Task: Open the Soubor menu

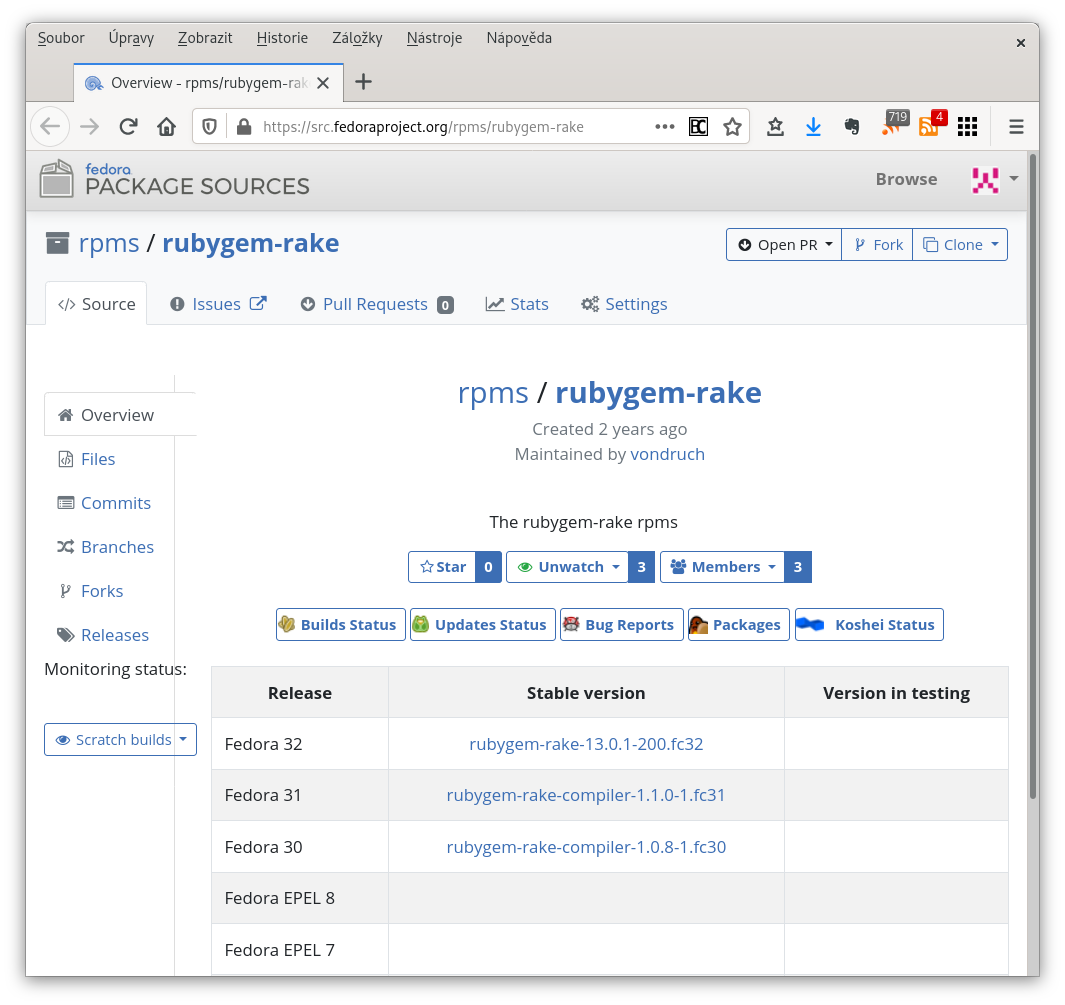Action: [61, 38]
